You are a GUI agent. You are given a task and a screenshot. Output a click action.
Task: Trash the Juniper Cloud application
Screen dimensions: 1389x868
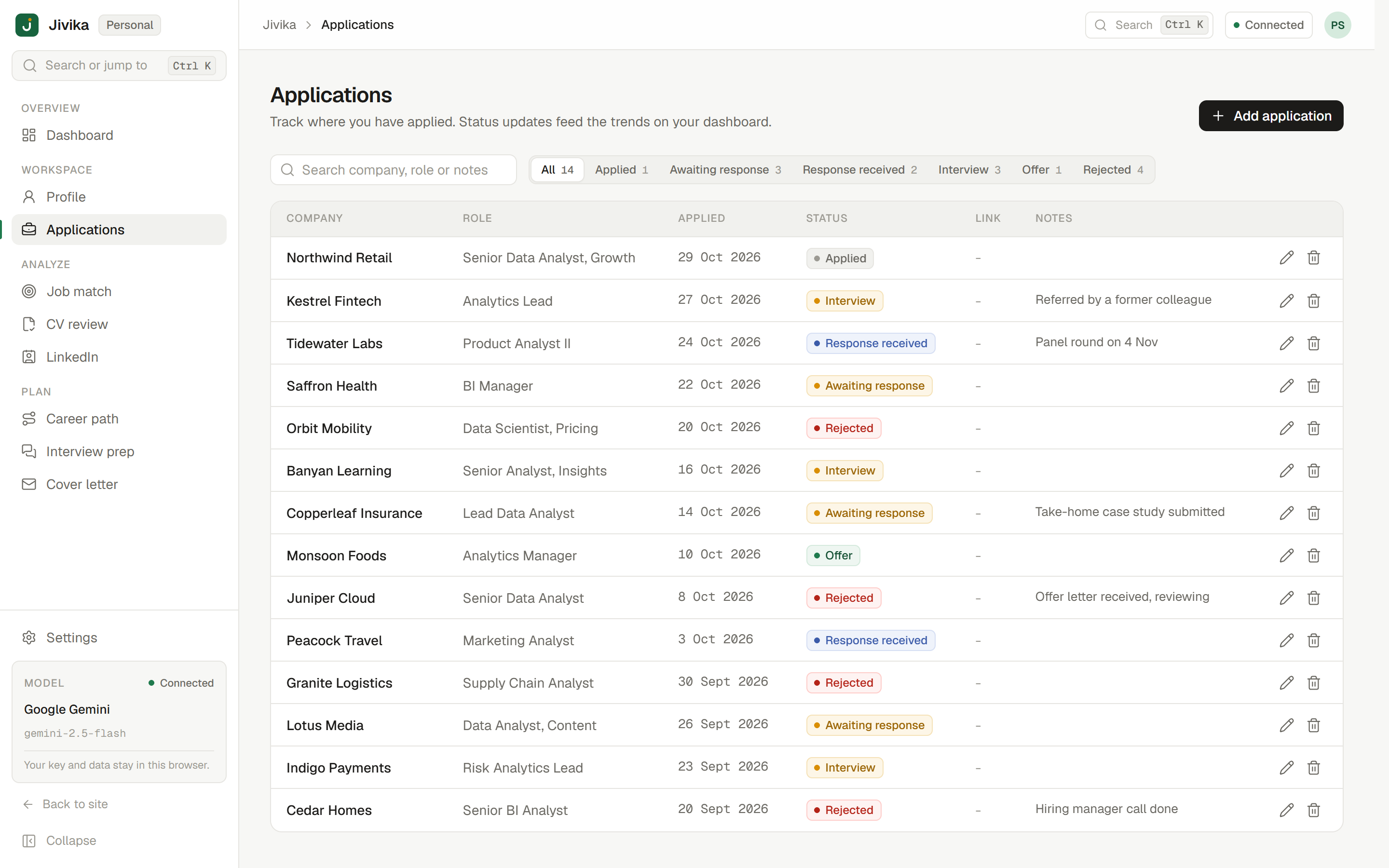tap(1313, 598)
